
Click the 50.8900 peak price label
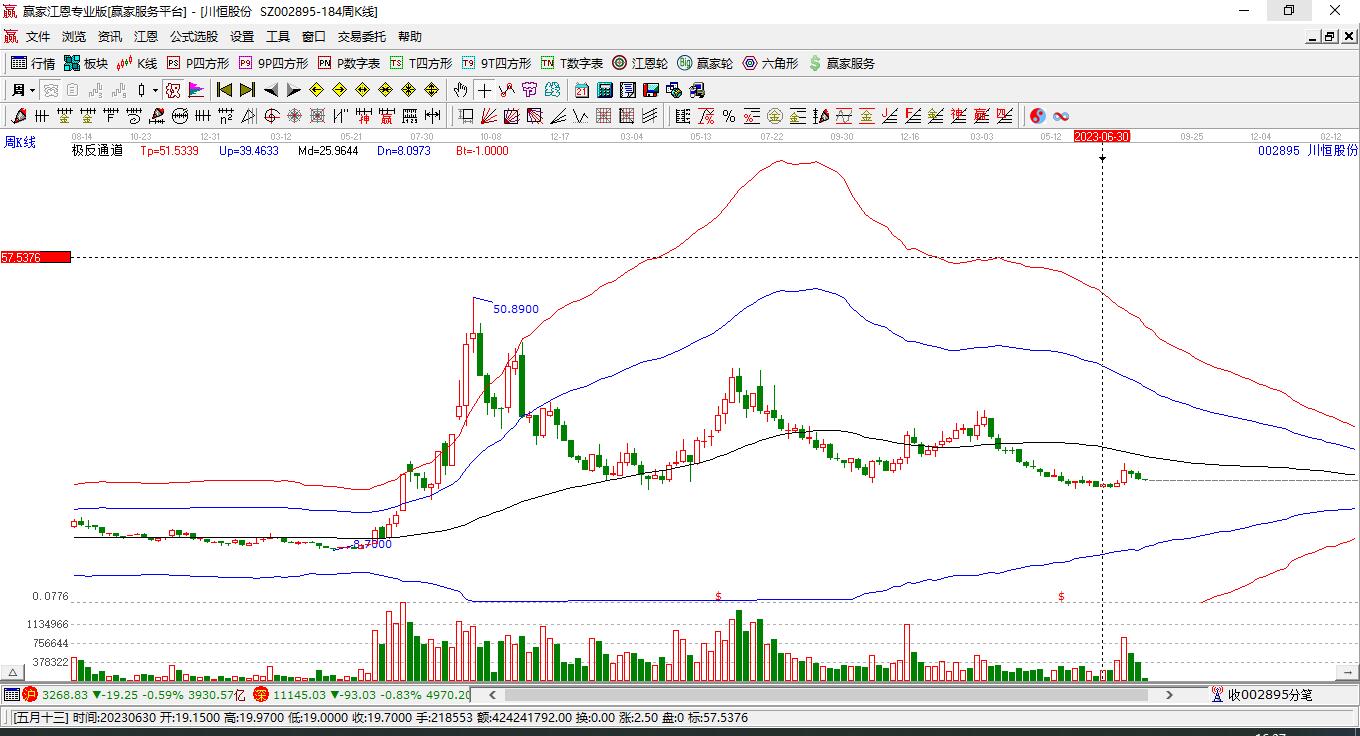pos(516,309)
